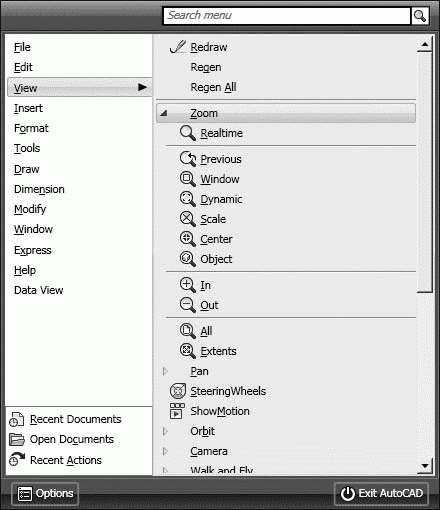
Task: Select the Zoom Realtime magnifier icon
Action: [x=188, y=133]
